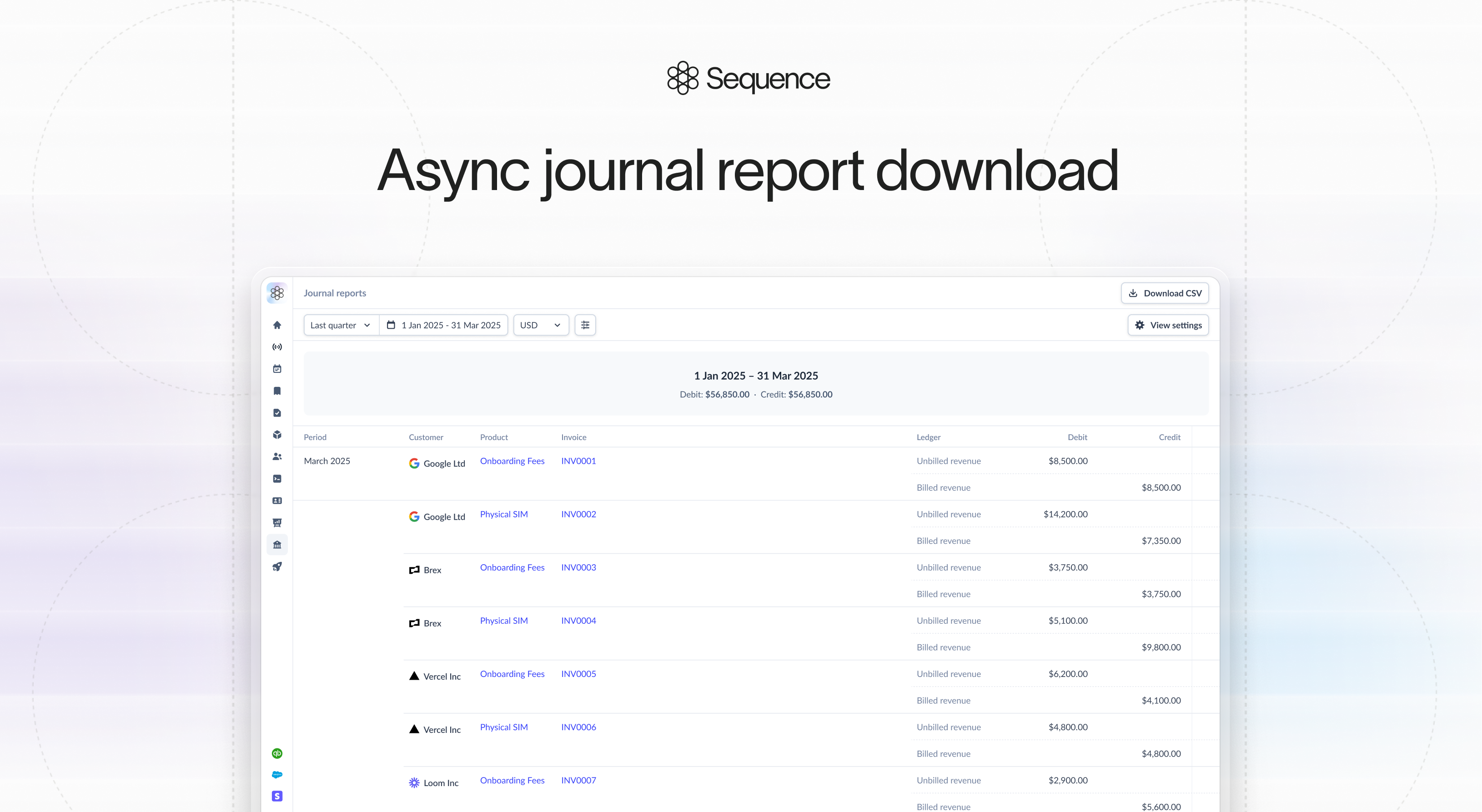
Task: Open the ID card sidebar icon
Action: pos(277,501)
